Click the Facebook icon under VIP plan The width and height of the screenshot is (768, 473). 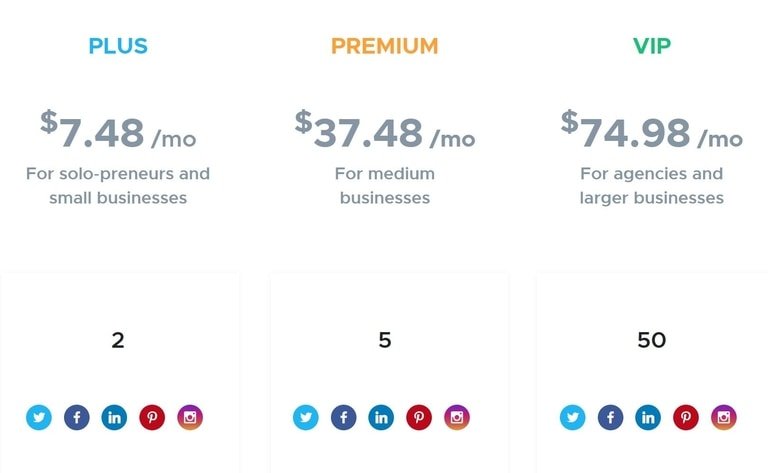[x=611, y=417]
